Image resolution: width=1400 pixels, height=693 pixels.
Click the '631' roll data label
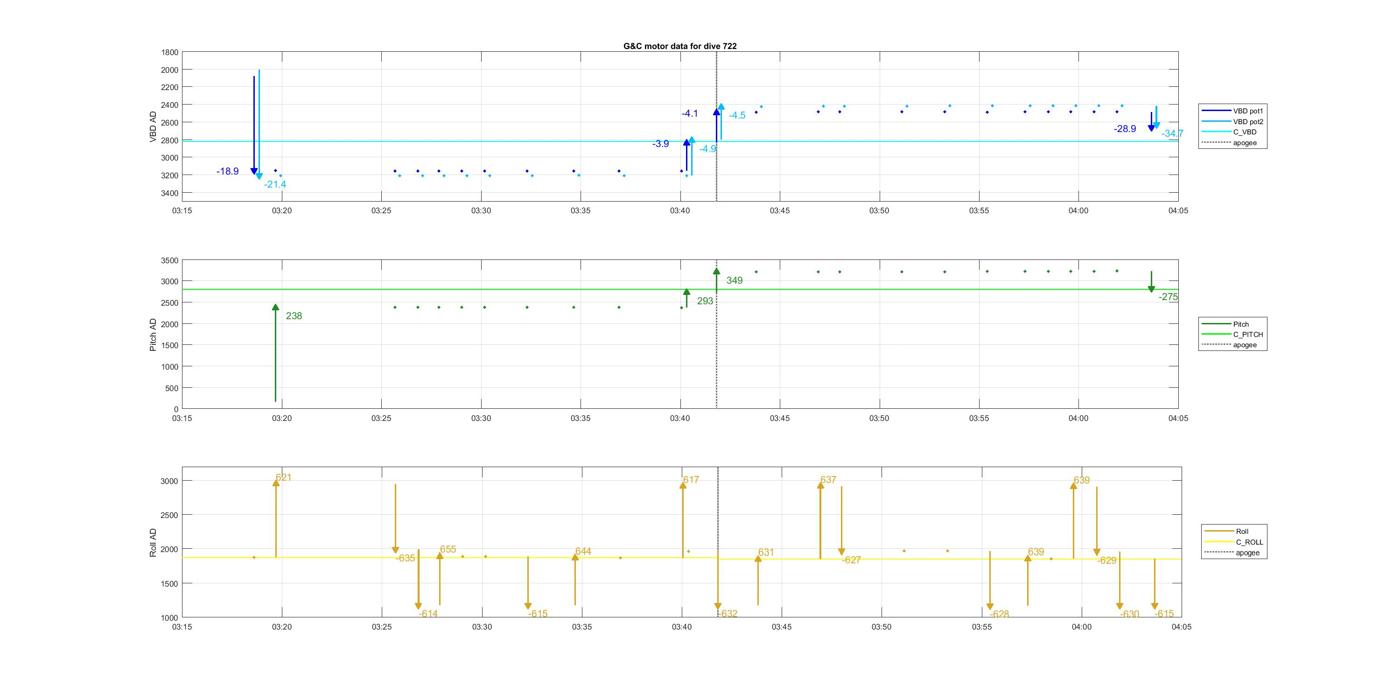click(766, 553)
